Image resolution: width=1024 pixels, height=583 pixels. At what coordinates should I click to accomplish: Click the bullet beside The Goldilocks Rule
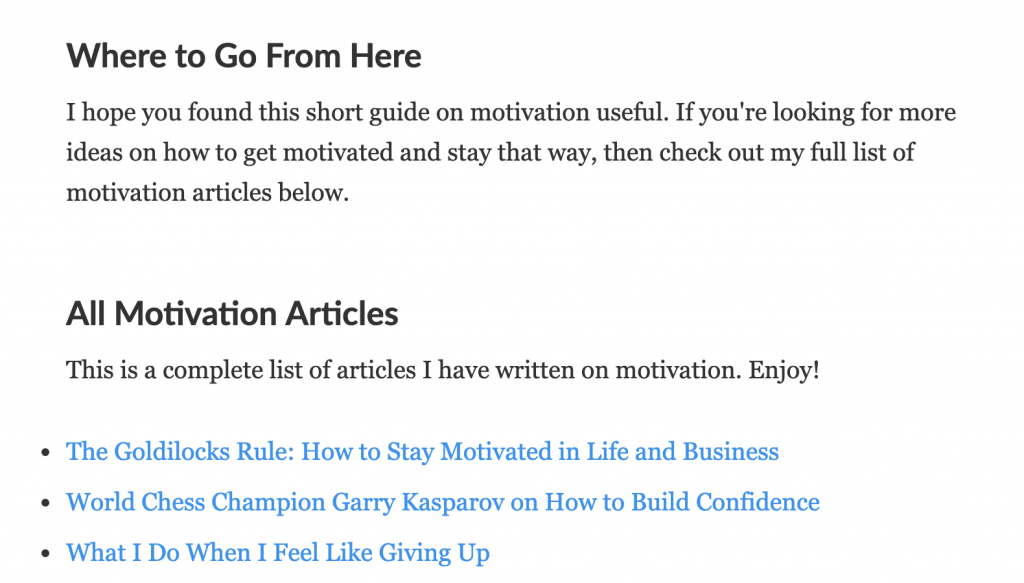pos(45,452)
